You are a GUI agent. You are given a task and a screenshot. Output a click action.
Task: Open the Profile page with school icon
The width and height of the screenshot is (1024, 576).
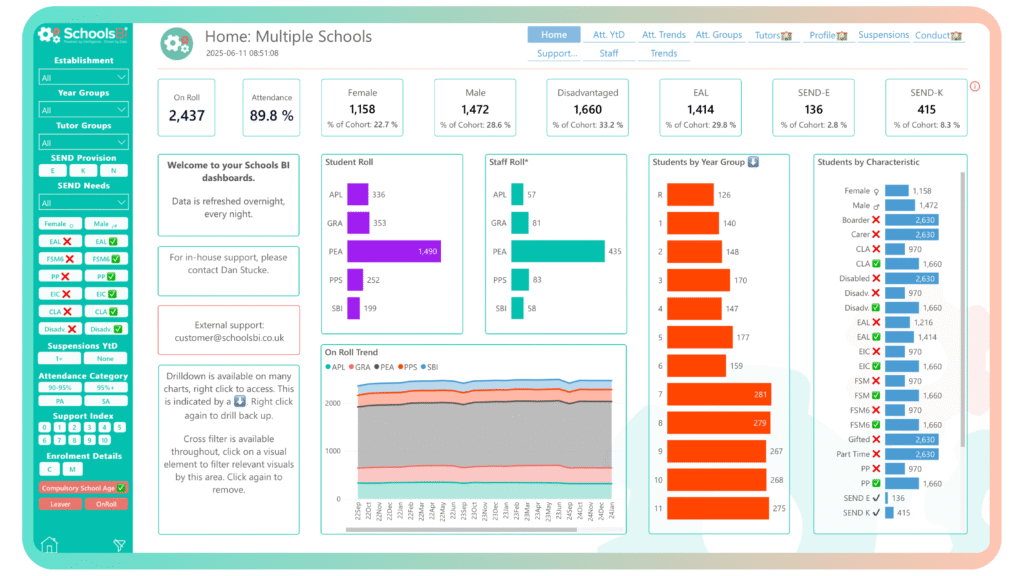point(828,35)
